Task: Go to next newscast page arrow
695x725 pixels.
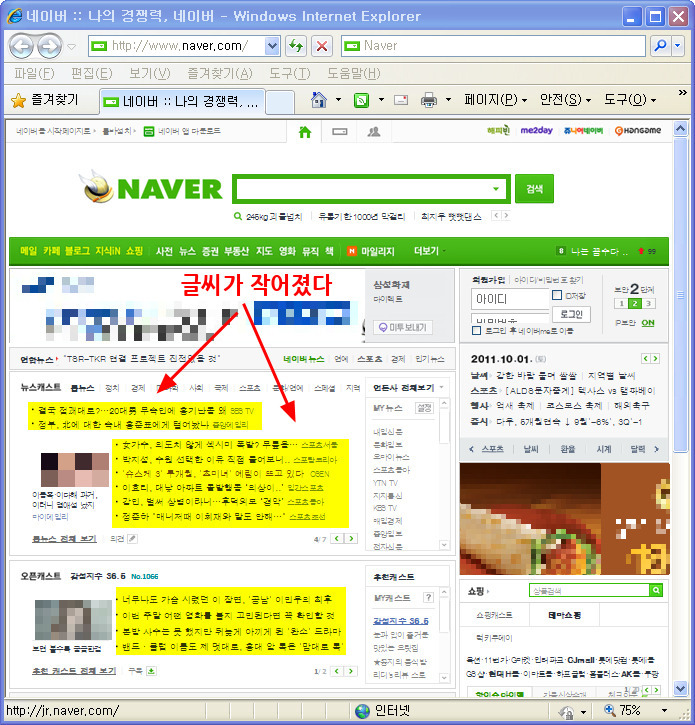Action: [x=351, y=539]
